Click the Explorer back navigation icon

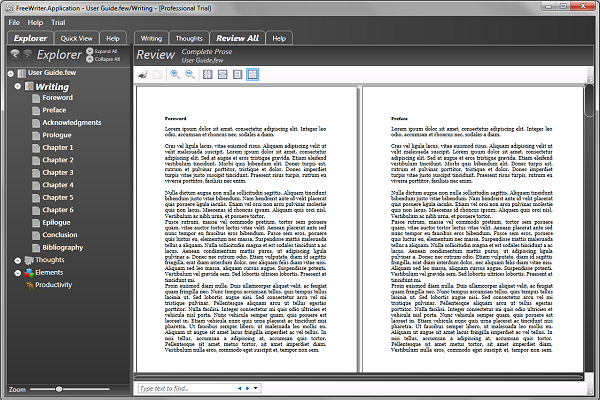[15, 54]
